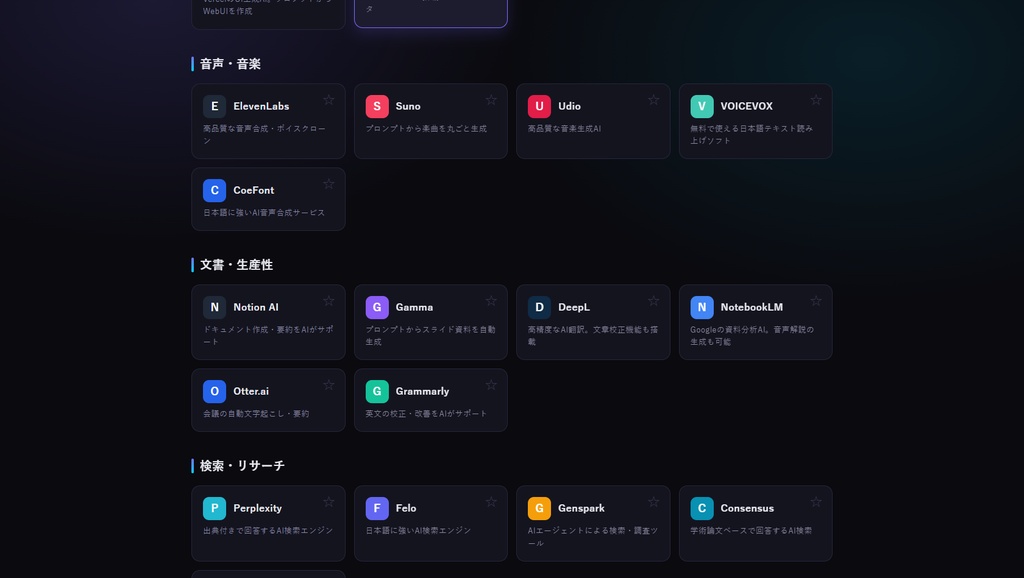
Task: Toggle the Otter.ai favorite star
Action: click(x=328, y=385)
